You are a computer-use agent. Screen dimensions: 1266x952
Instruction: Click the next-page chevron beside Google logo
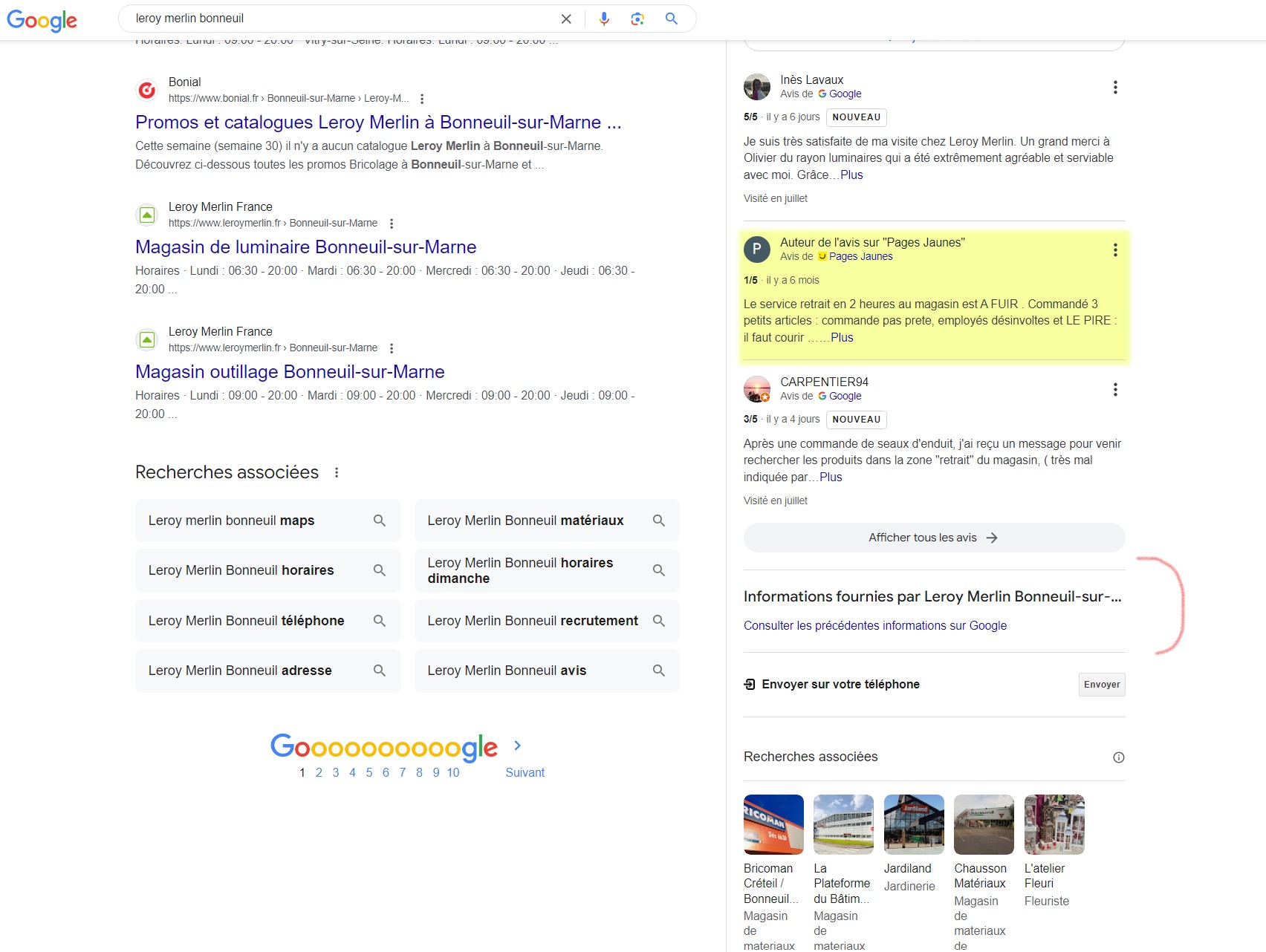coord(518,745)
